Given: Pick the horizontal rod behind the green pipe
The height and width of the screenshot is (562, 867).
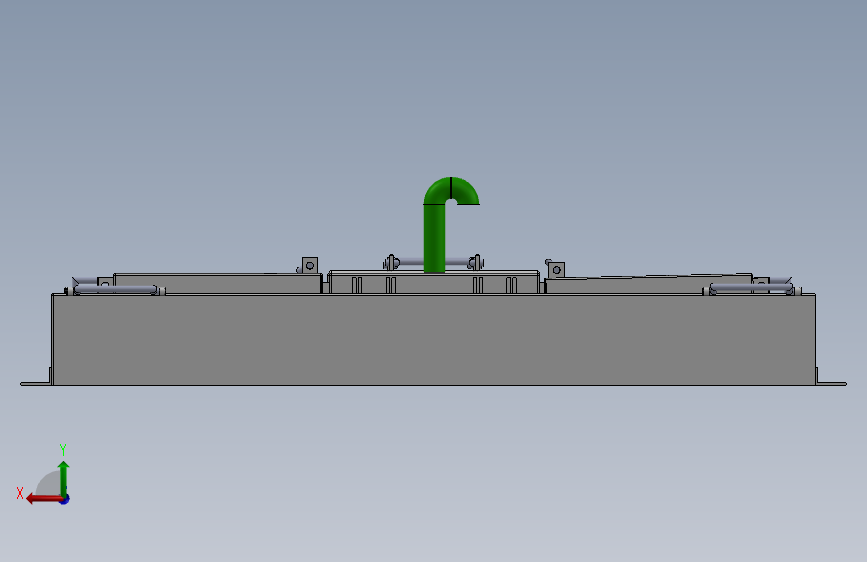Looking at the screenshot, I should point(434,262).
